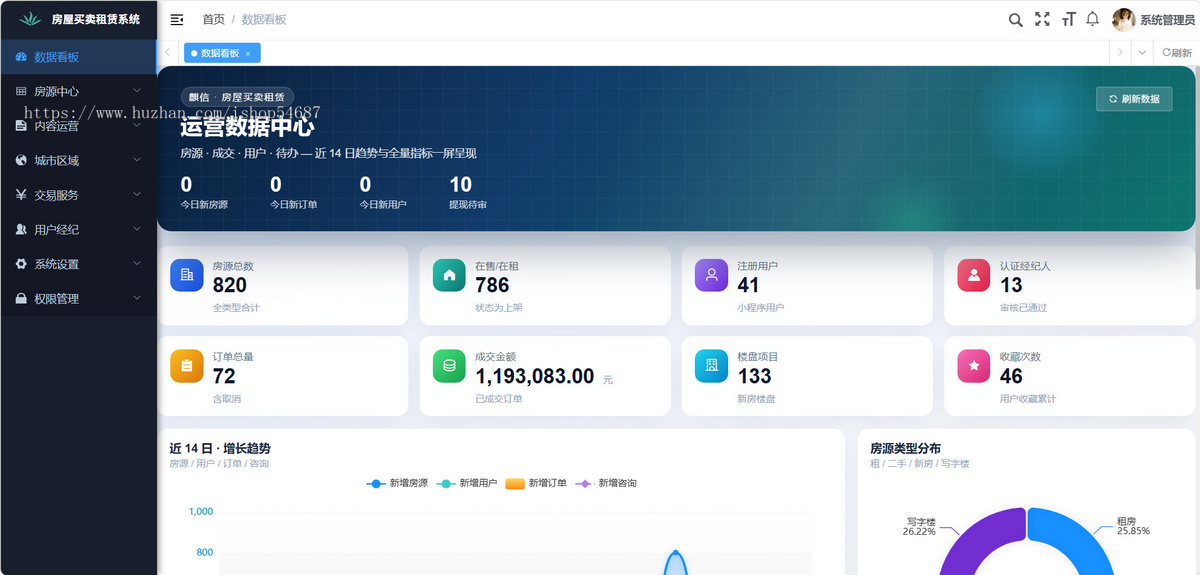
Task: Open 系统管理员 user name menu
Action: tap(1167, 20)
